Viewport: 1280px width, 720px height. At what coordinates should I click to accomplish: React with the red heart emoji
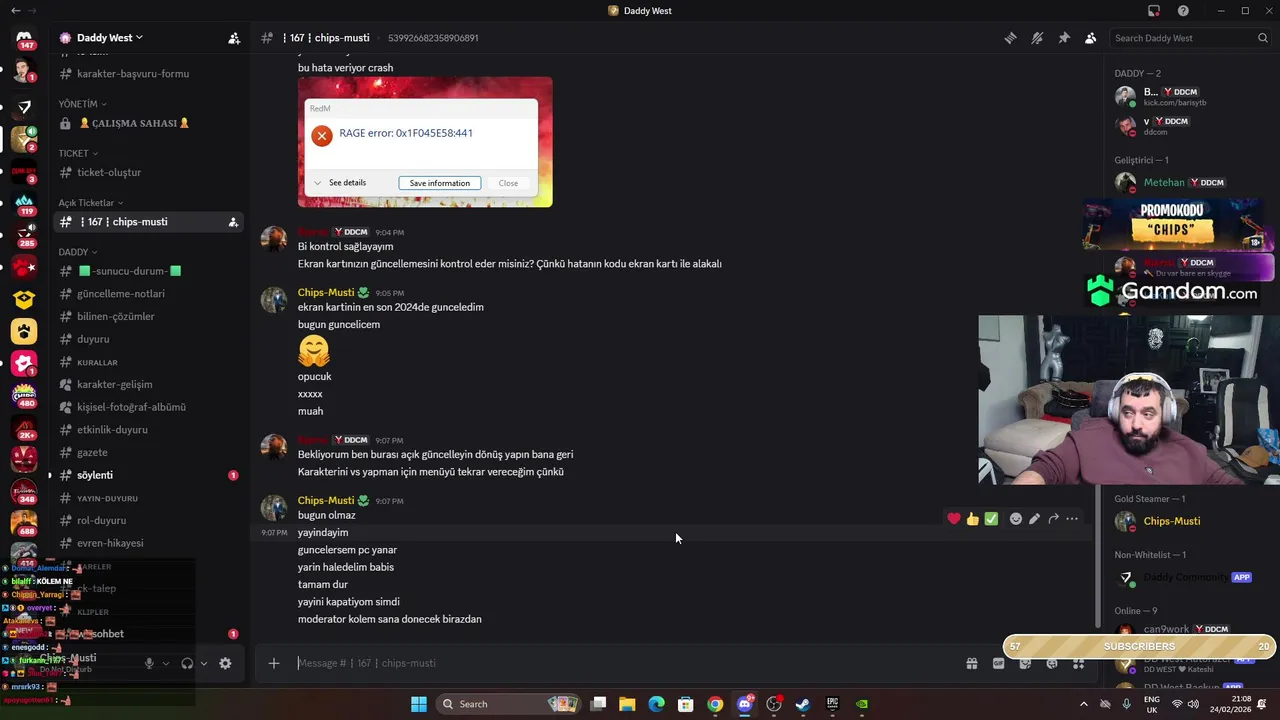pos(954,519)
